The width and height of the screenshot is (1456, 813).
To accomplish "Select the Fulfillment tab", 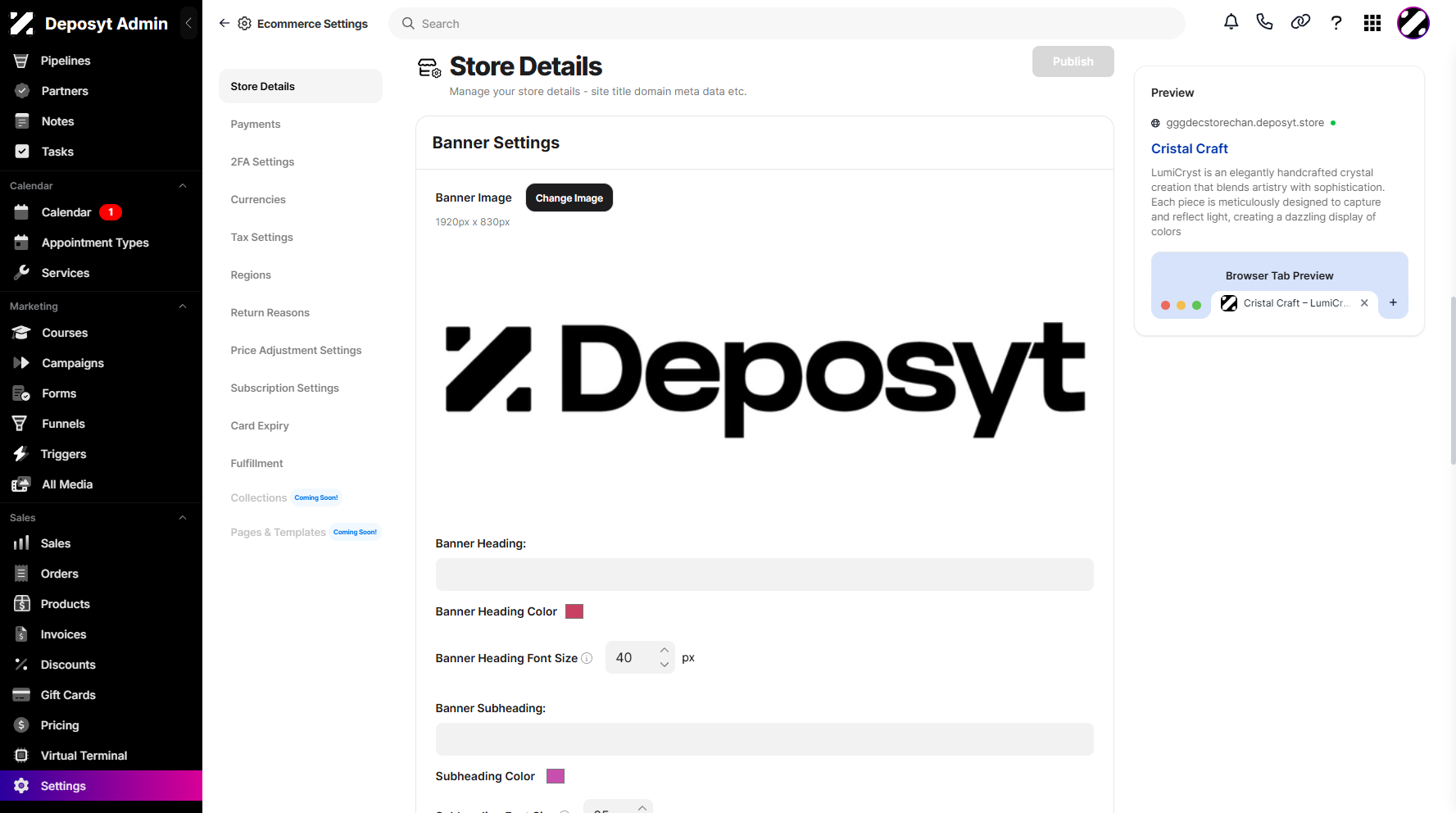I will coord(256,463).
